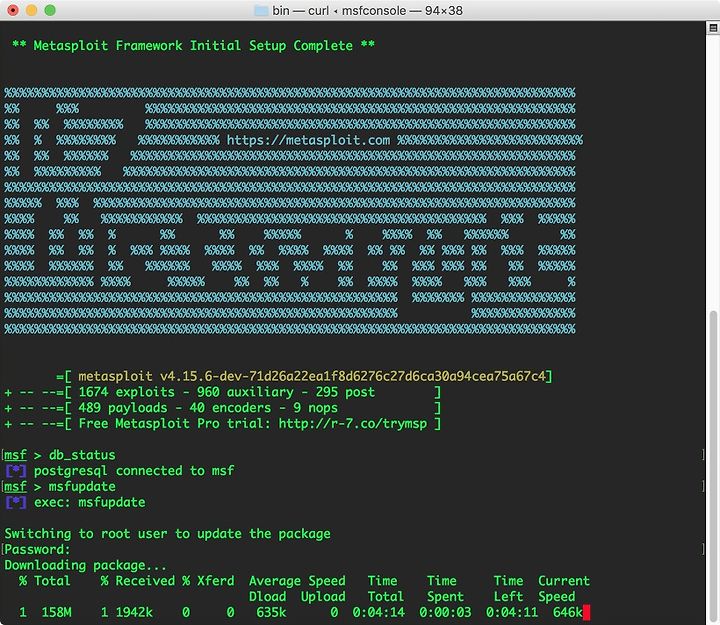Click the red terminal cursor block
This screenshot has height=625, width=720.
586,612
